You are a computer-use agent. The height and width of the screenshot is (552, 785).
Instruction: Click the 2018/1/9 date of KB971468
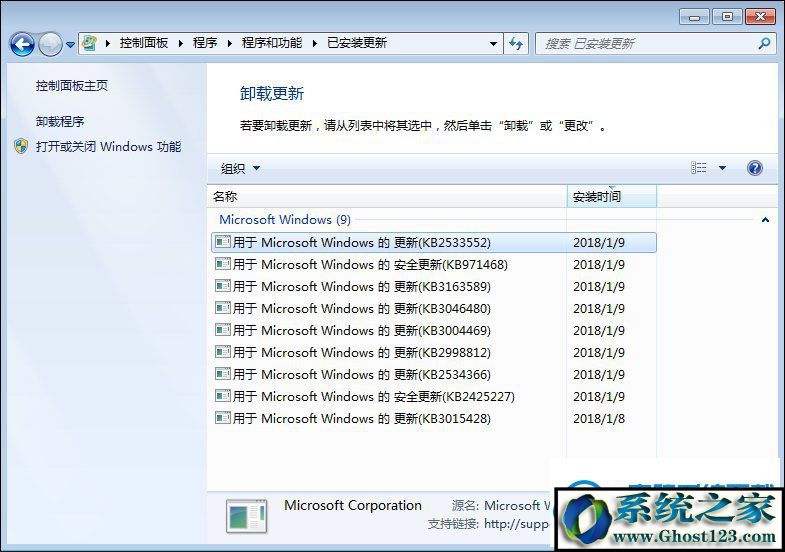[x=599, y=265]
